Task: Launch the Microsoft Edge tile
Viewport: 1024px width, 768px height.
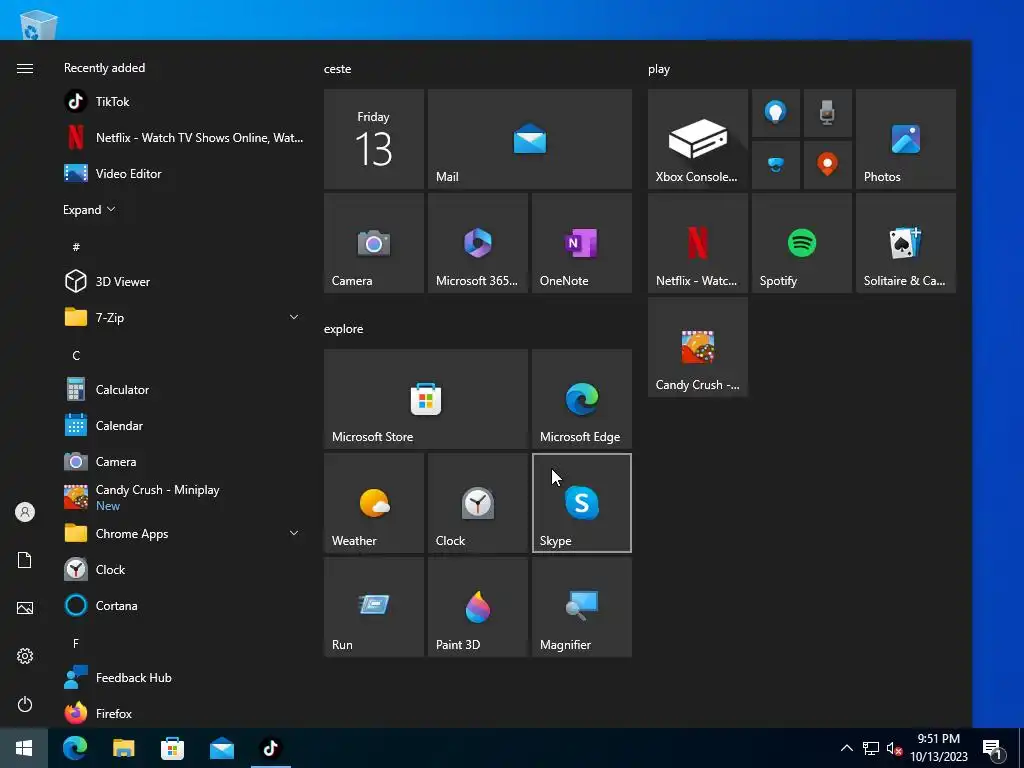Action: tap(582, 399)
